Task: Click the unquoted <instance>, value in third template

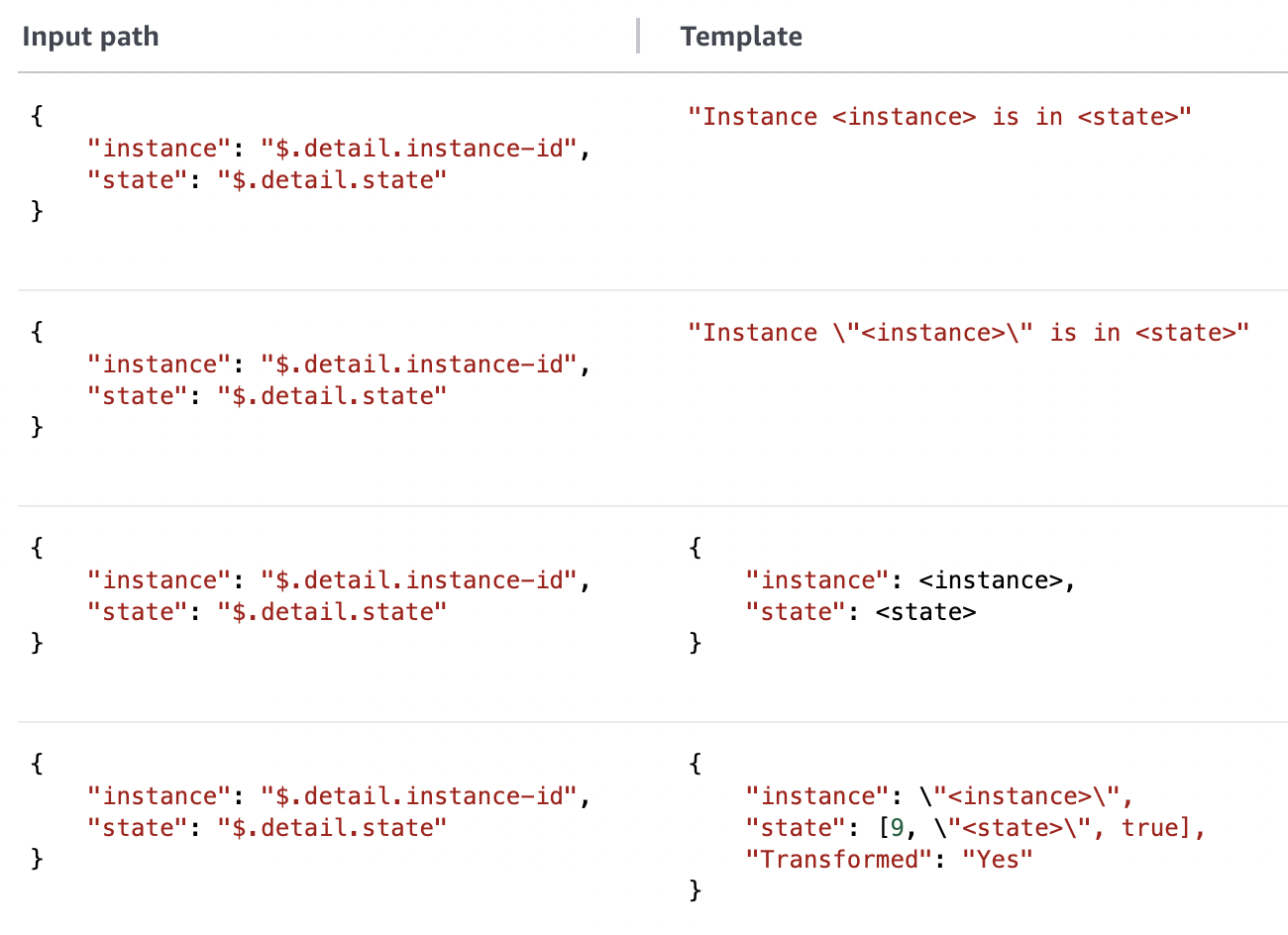Action: pos(997,580)
